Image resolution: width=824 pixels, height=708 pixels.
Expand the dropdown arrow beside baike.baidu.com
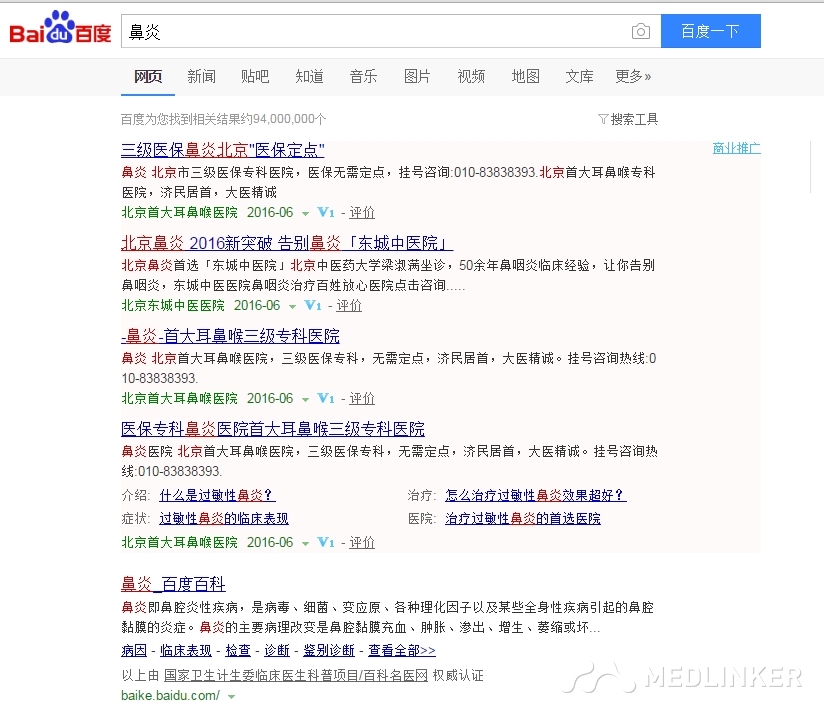click(231, 696)
